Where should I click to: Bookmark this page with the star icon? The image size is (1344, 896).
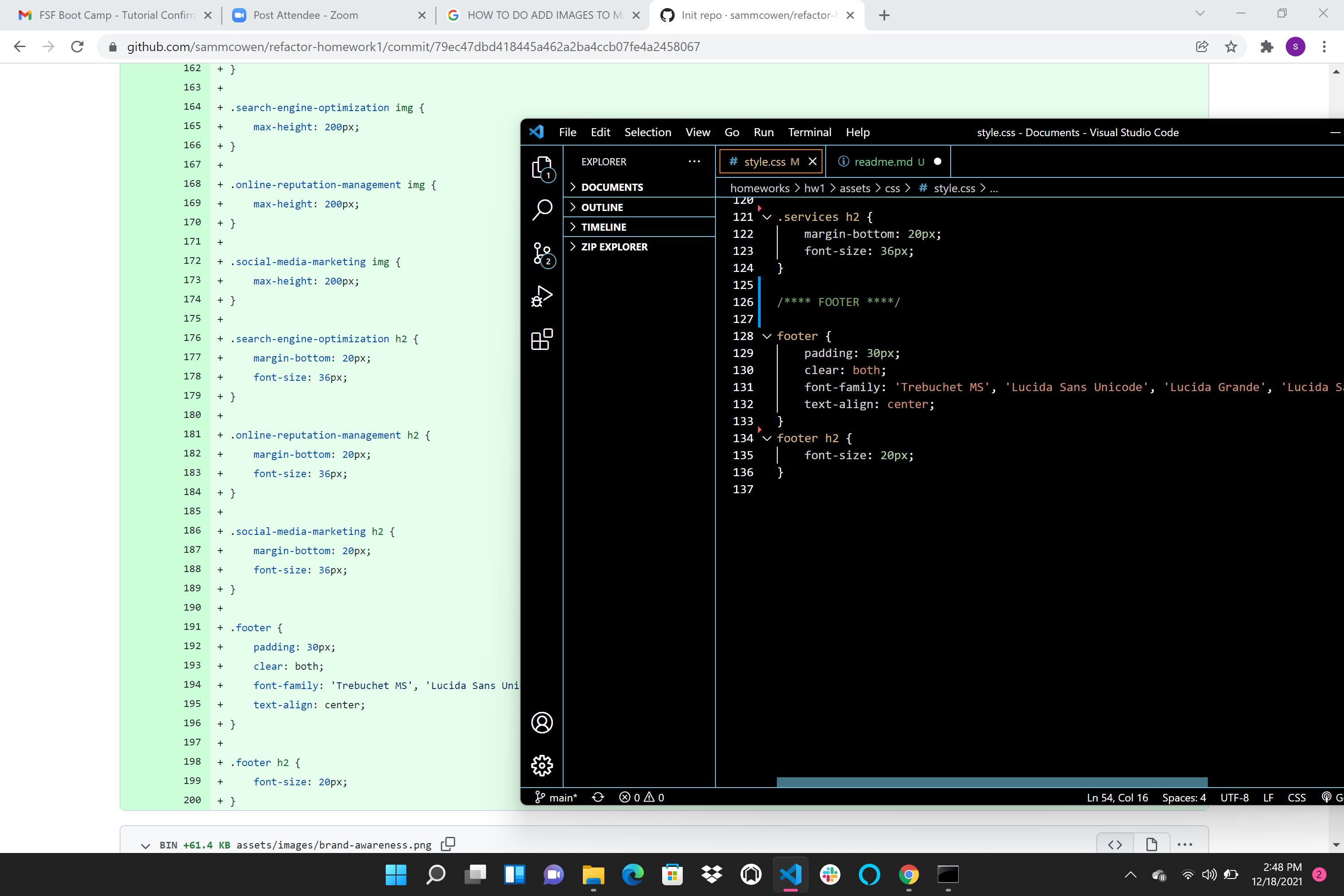(x=1231, y=47)
